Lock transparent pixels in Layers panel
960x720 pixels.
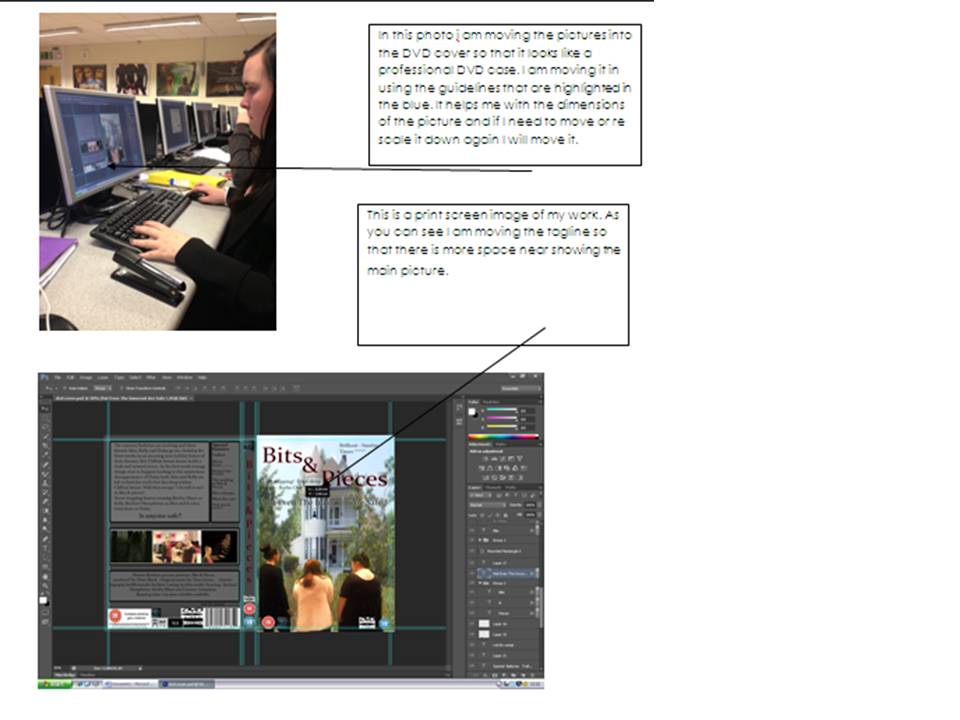[x=481, y=516]
